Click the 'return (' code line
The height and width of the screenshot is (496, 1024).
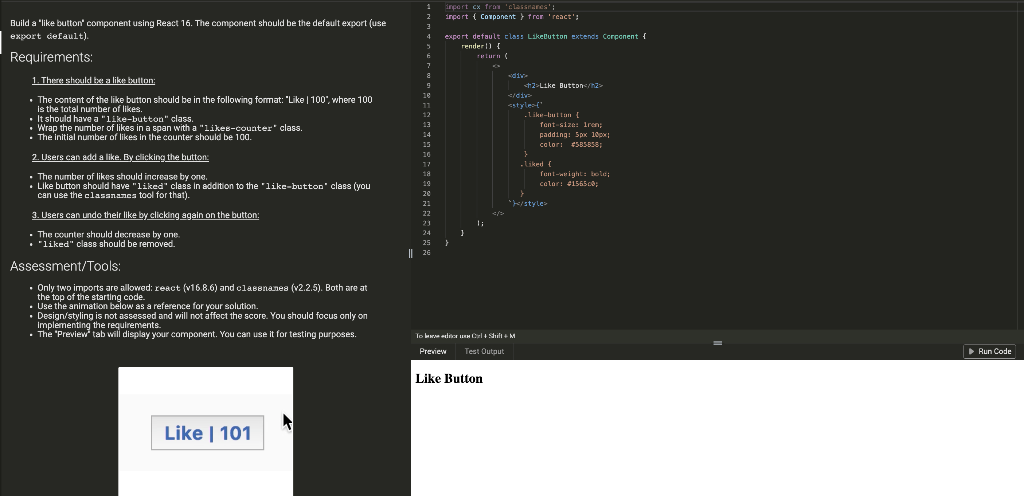point(492,56)
